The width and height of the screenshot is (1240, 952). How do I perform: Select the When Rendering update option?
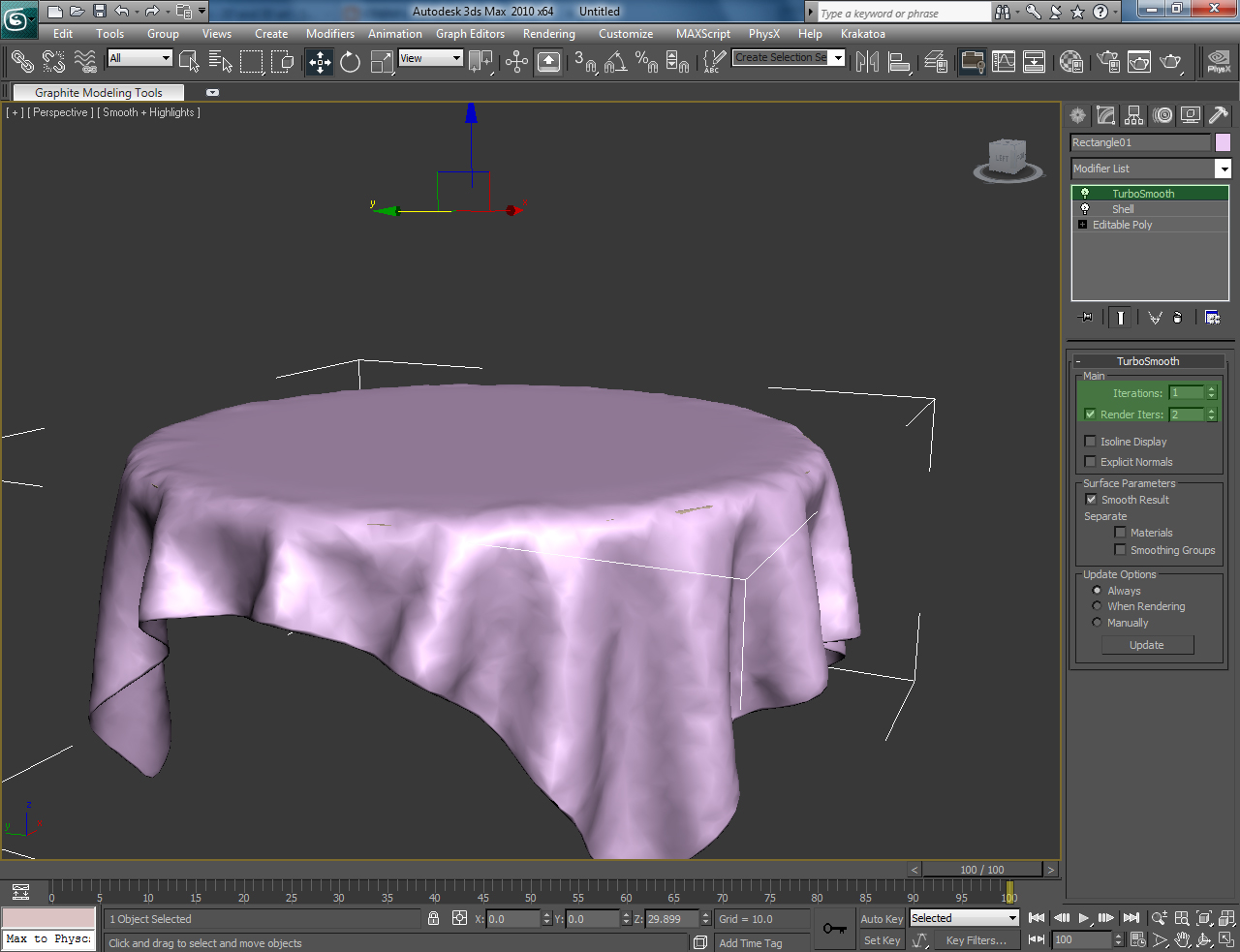[1096, 606]
